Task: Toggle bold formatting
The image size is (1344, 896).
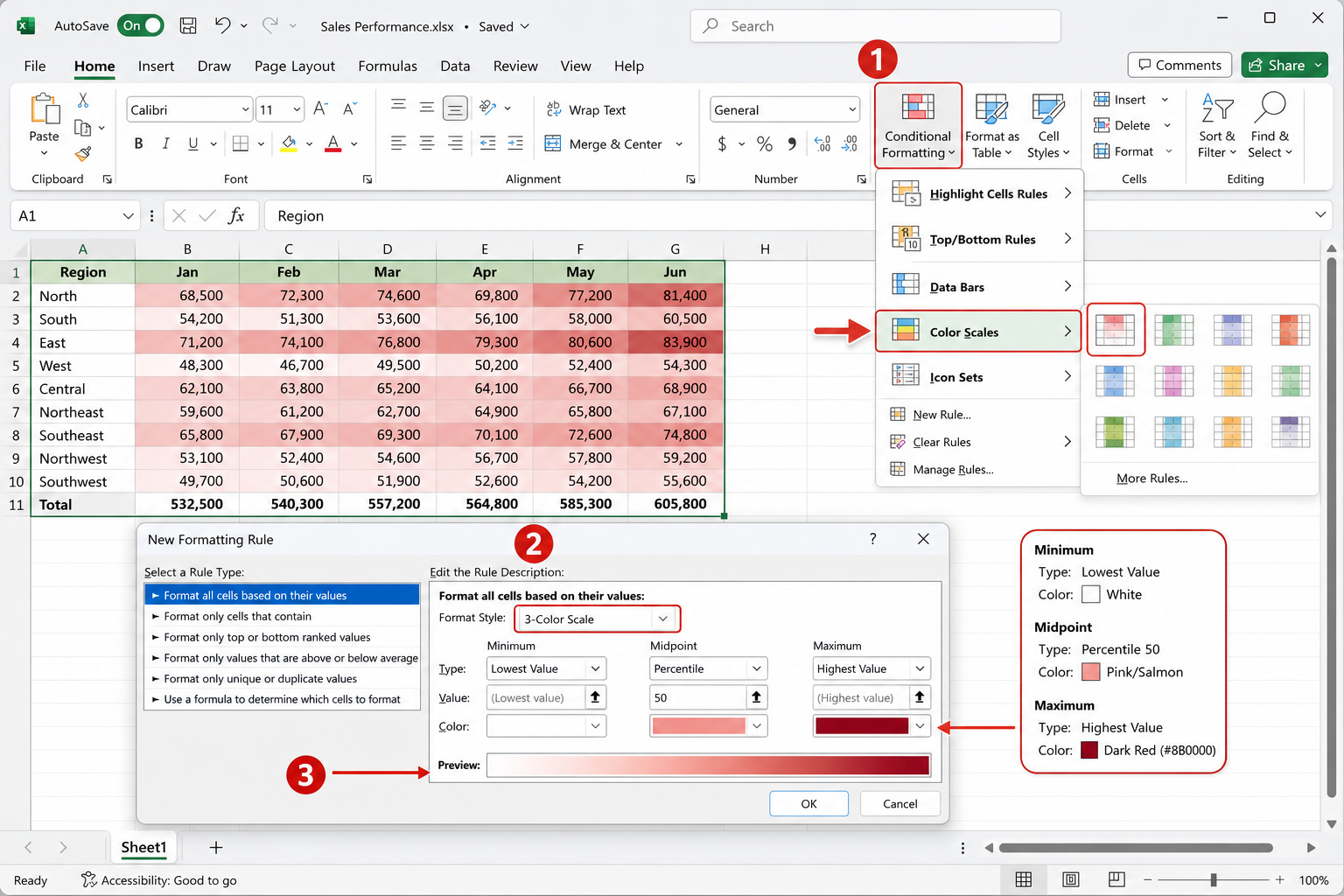Action: point(138,143)
